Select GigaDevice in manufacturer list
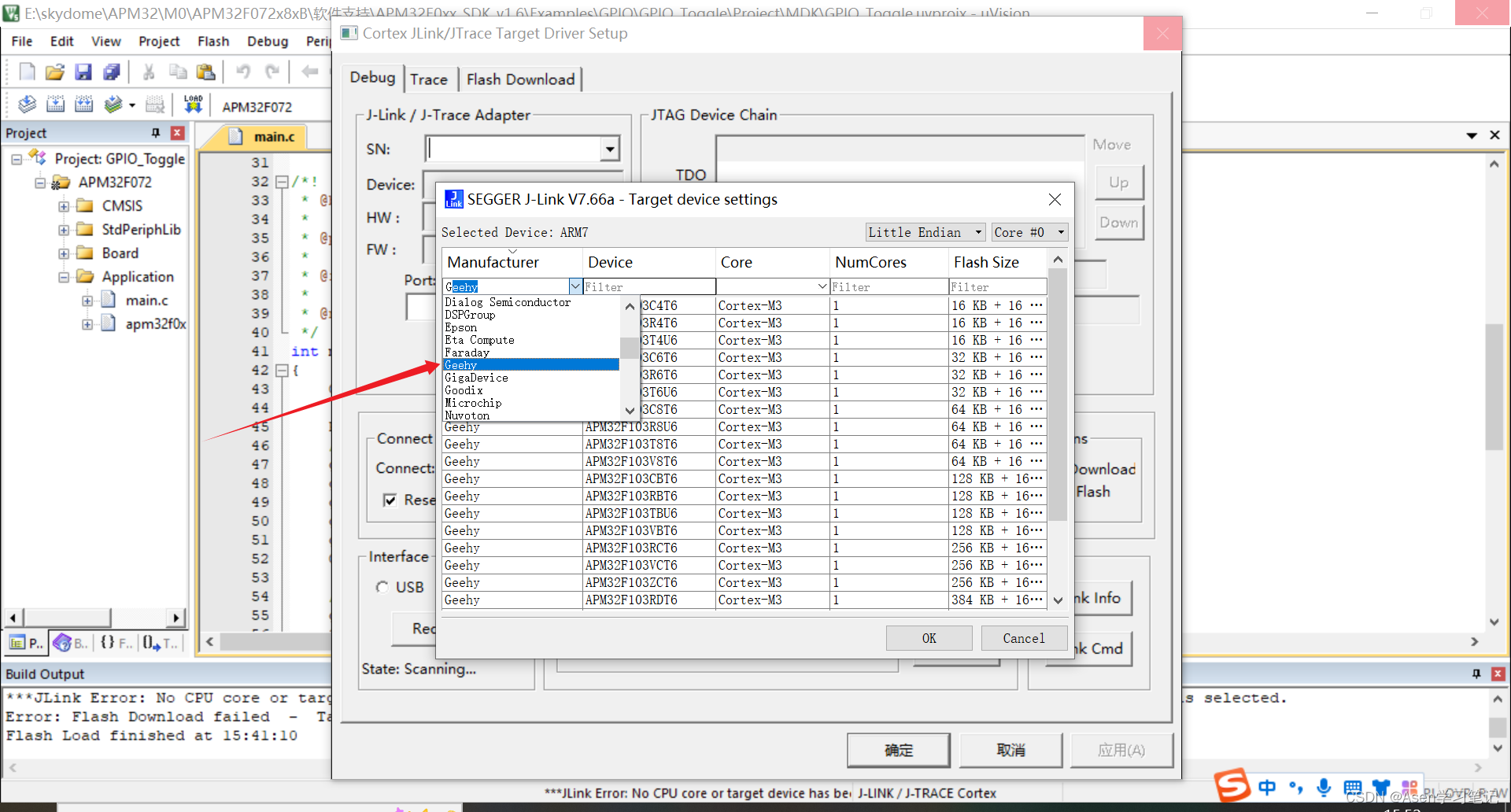Screen dimensions: 1511x812 (x=531, y=378)
